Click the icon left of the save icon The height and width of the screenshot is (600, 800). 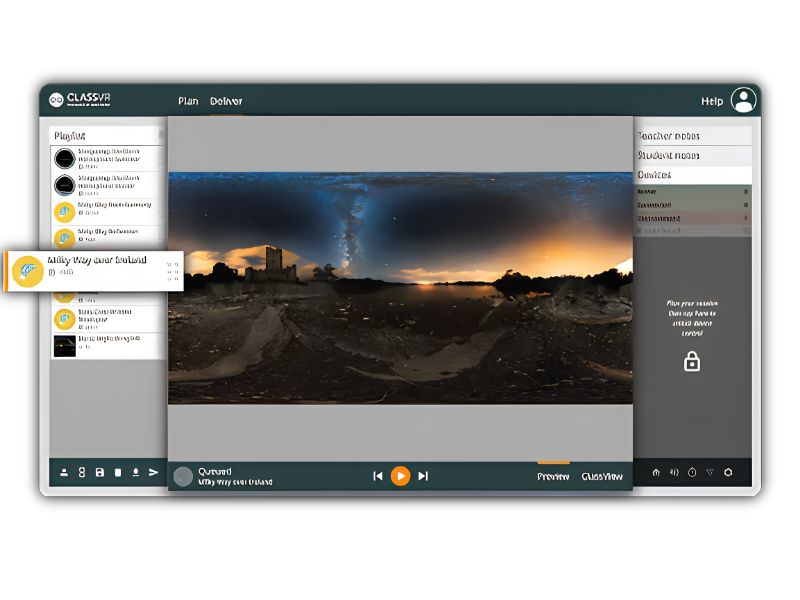[82, 472]
